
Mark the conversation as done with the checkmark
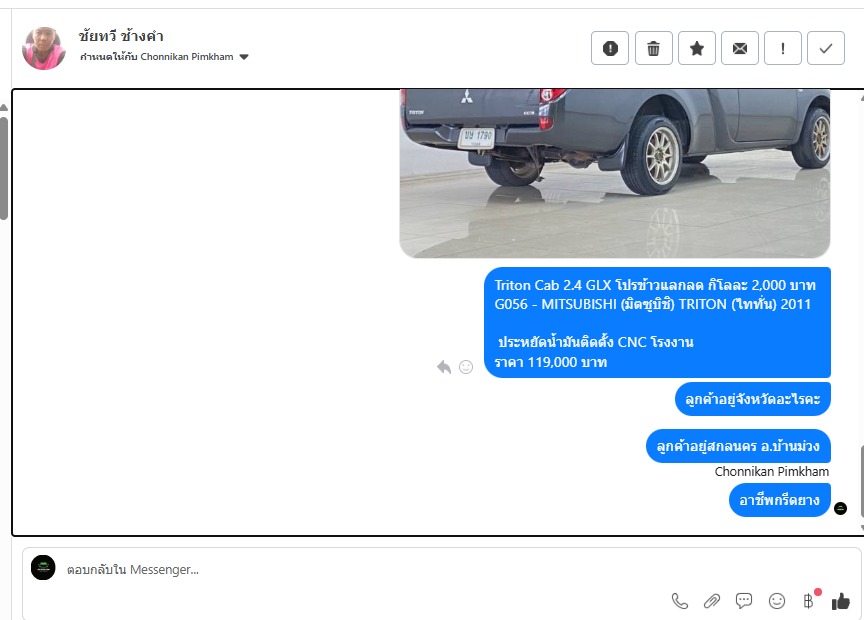pyautogui.click(x=825, y=48)
